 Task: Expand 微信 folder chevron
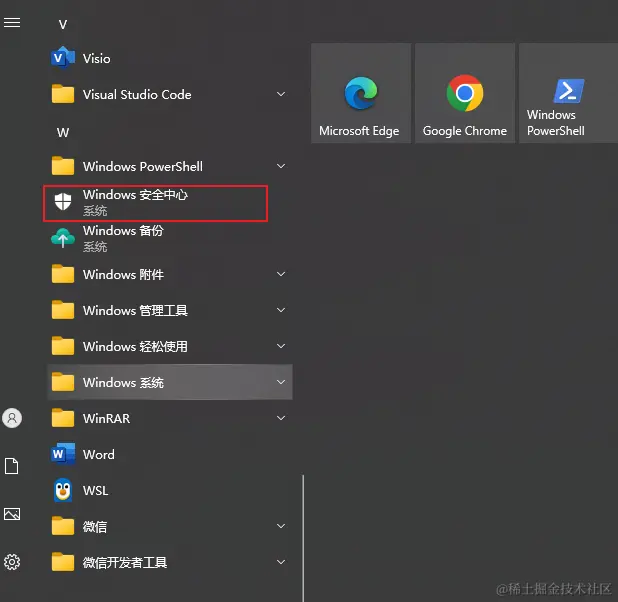pos(281,526)
